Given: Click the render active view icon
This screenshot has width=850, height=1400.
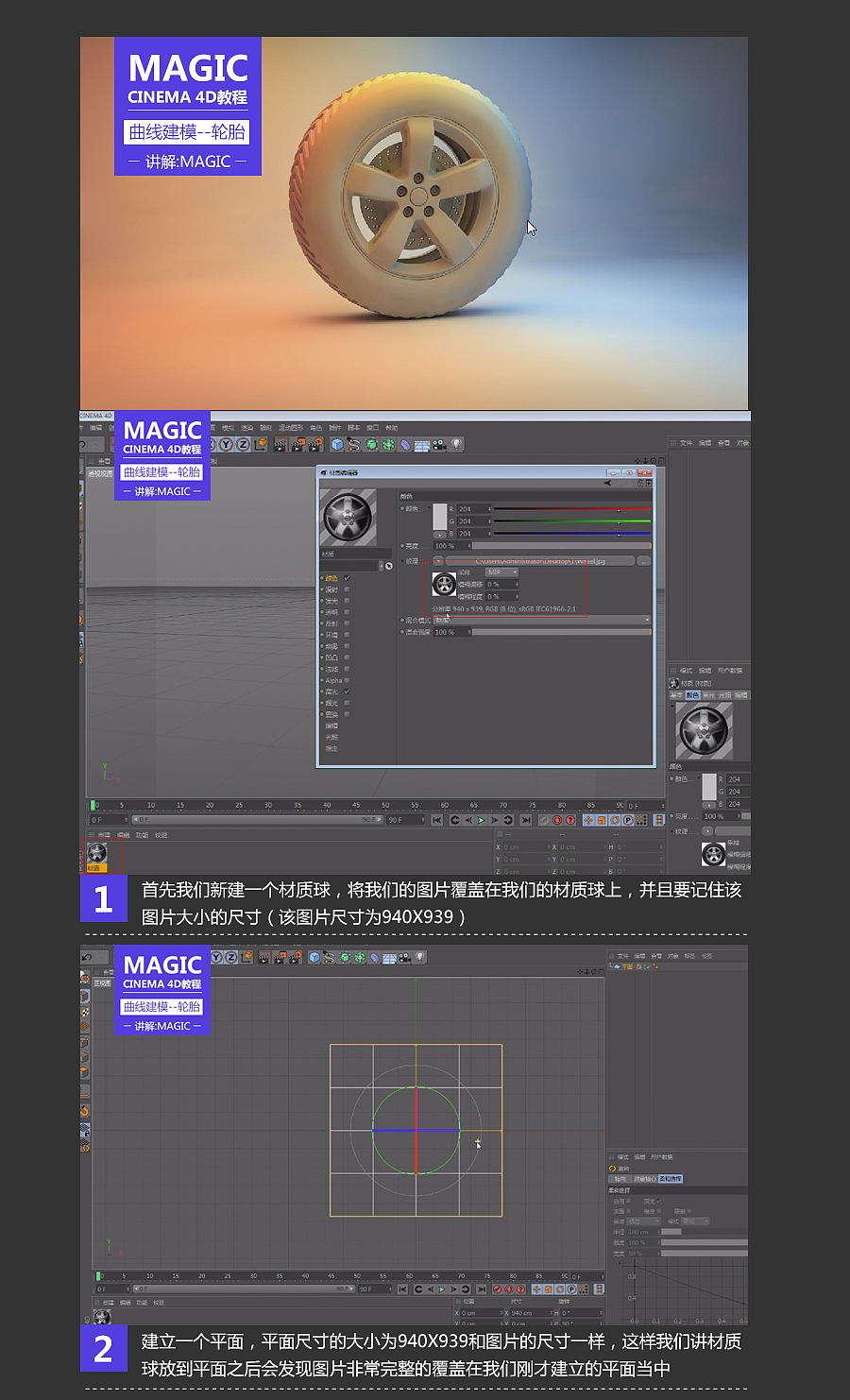Looking at the screenshot, I should pos(280,444).
